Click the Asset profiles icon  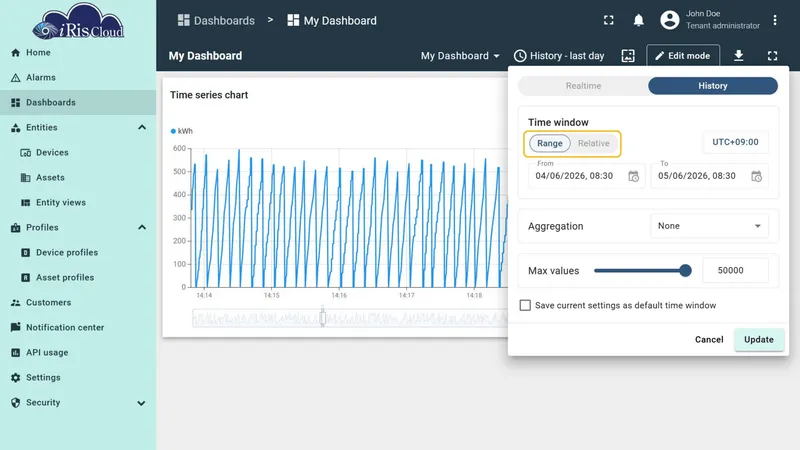pyautogui.click(x=26, y=278)
